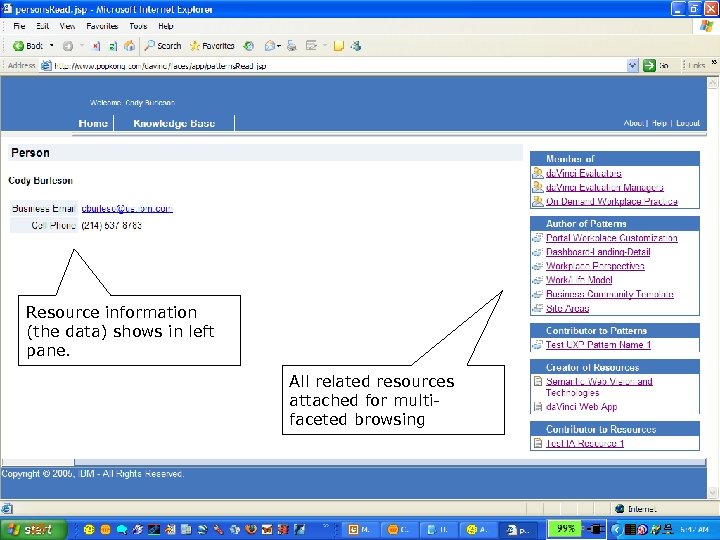Open the Tools menu
The width and height of the screenshot is (720, 540).
point(138,26)
